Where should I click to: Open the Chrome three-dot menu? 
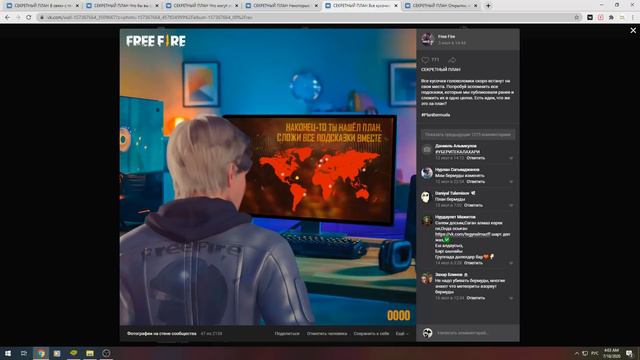click(x=633, y=17)
